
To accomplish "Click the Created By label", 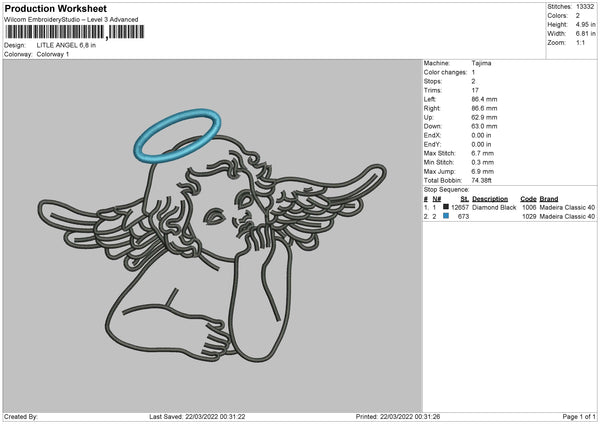I will pos(21,417).
